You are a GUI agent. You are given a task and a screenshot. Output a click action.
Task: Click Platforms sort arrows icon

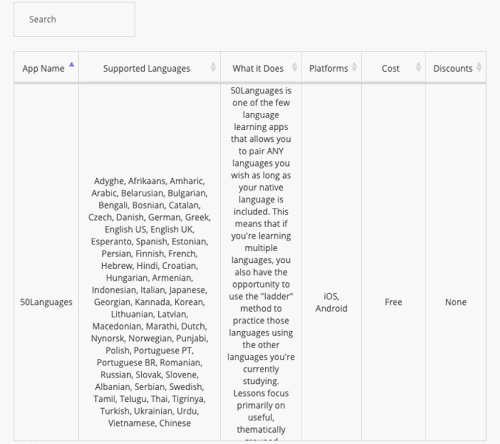354,67
